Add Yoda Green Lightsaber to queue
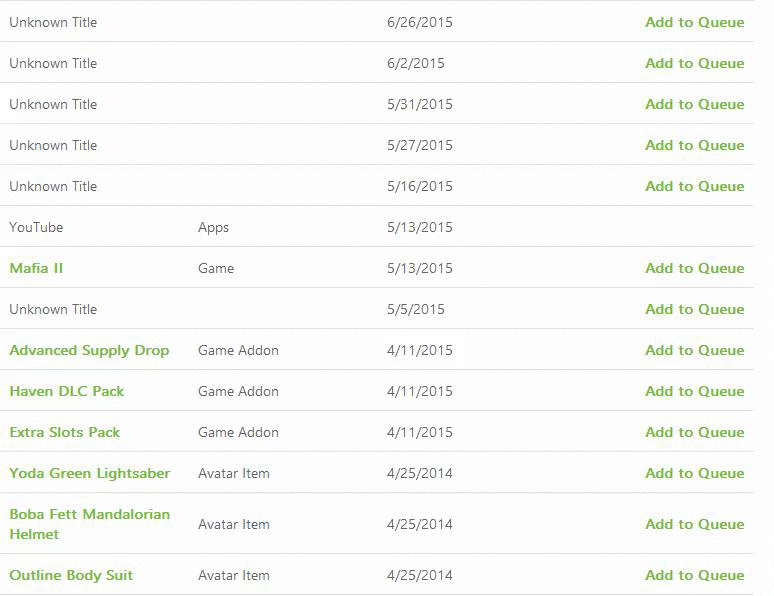This screenshot has height=596, width=774. point(694,473)
